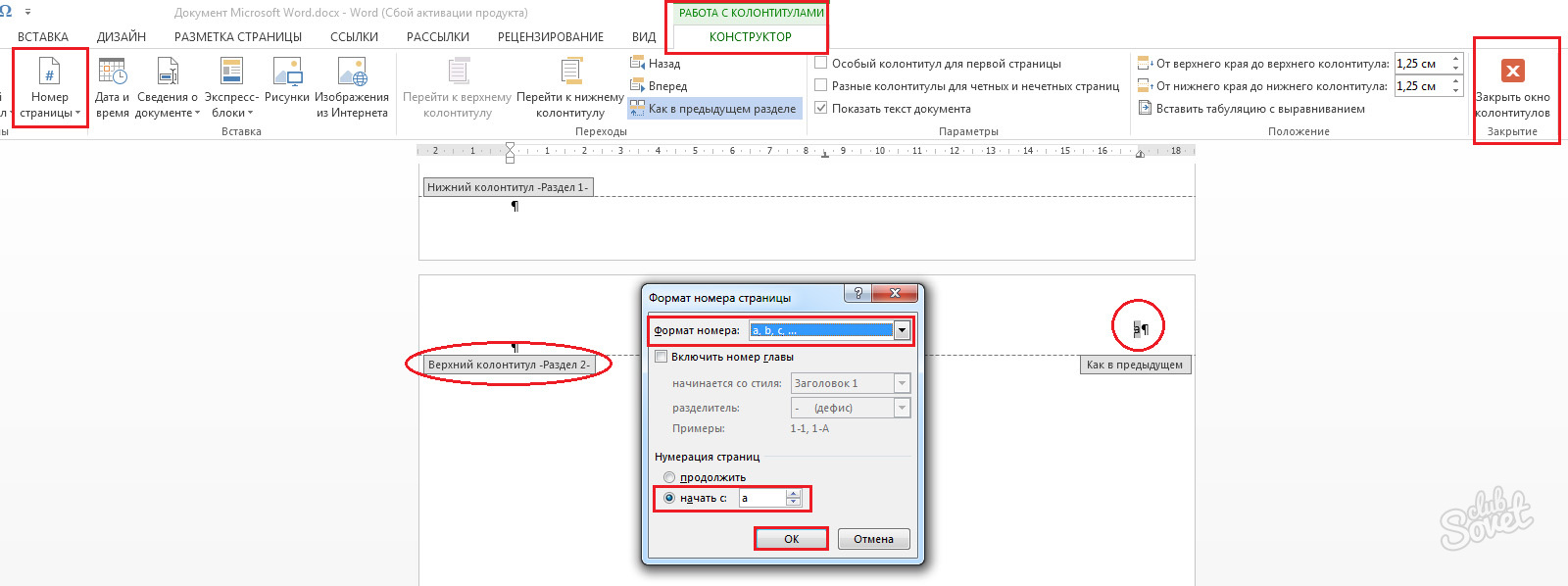Image resolution: width=1568 pixels, height=586 pixels.
Task: Open the Номер страницы page number menu
Action: click(49, 87)
